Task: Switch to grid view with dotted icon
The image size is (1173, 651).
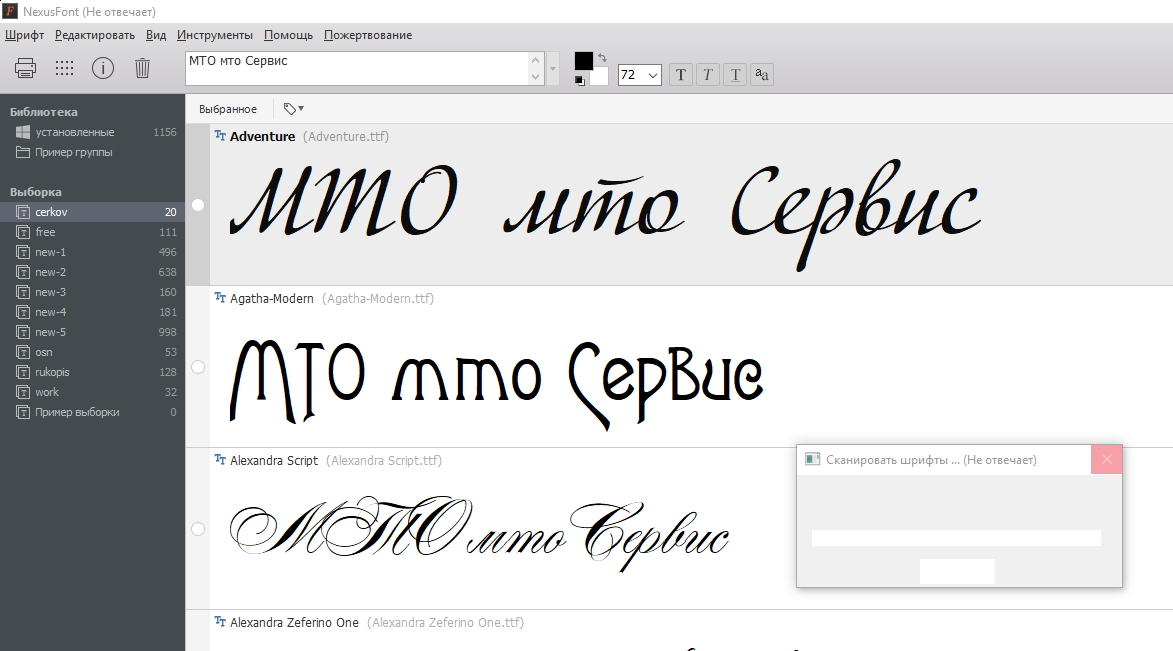Action: pyautogui.click(x=64, y=68)
